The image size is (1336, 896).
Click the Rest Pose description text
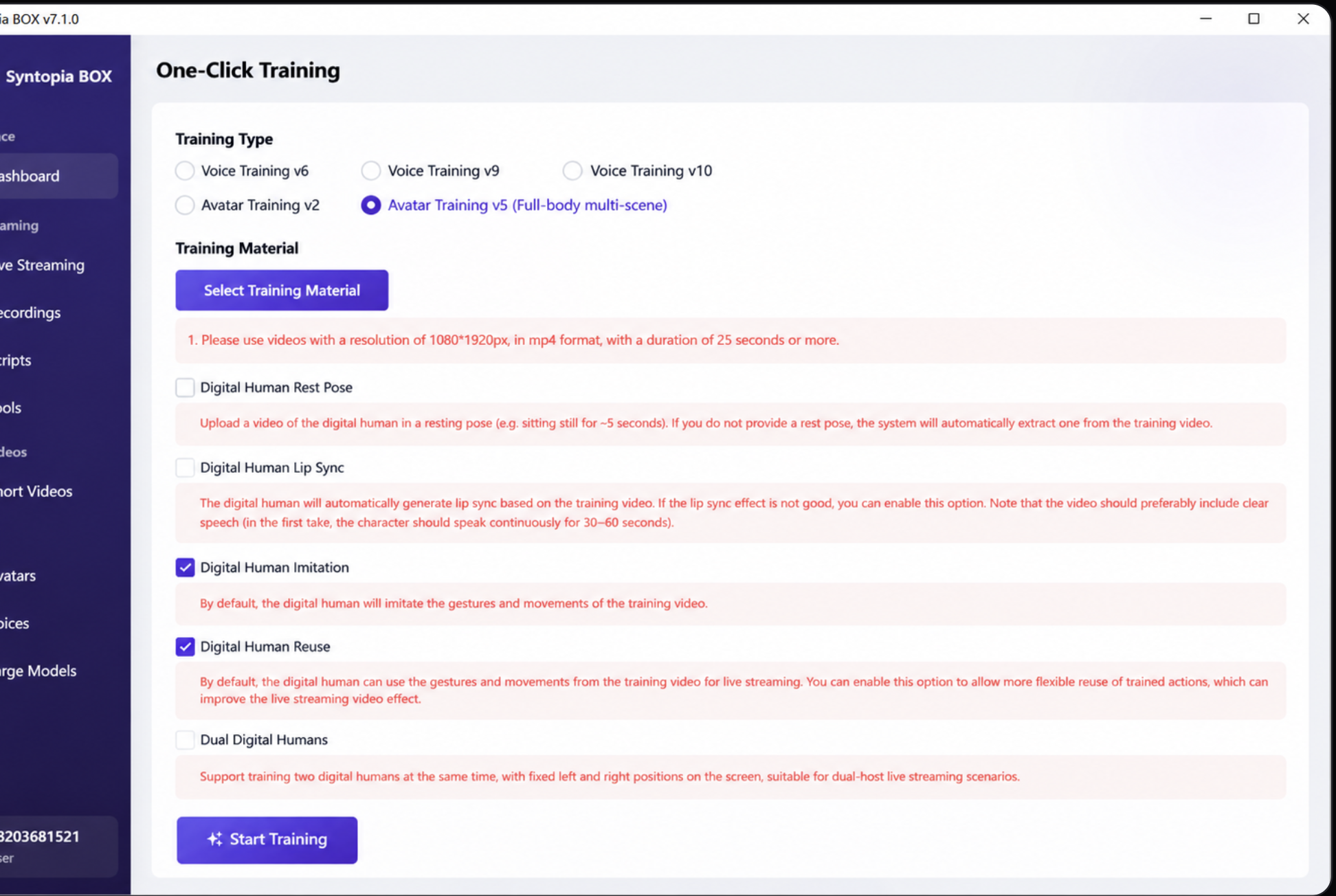[706, 423]
